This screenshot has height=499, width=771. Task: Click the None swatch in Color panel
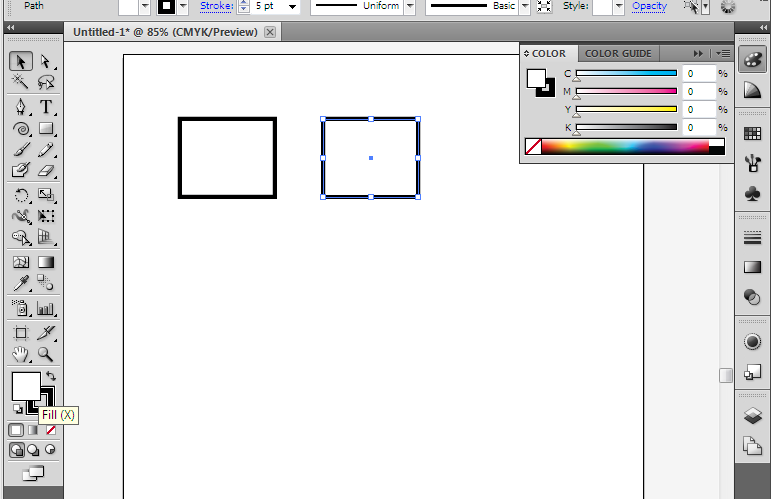click(x=533, y=147)
